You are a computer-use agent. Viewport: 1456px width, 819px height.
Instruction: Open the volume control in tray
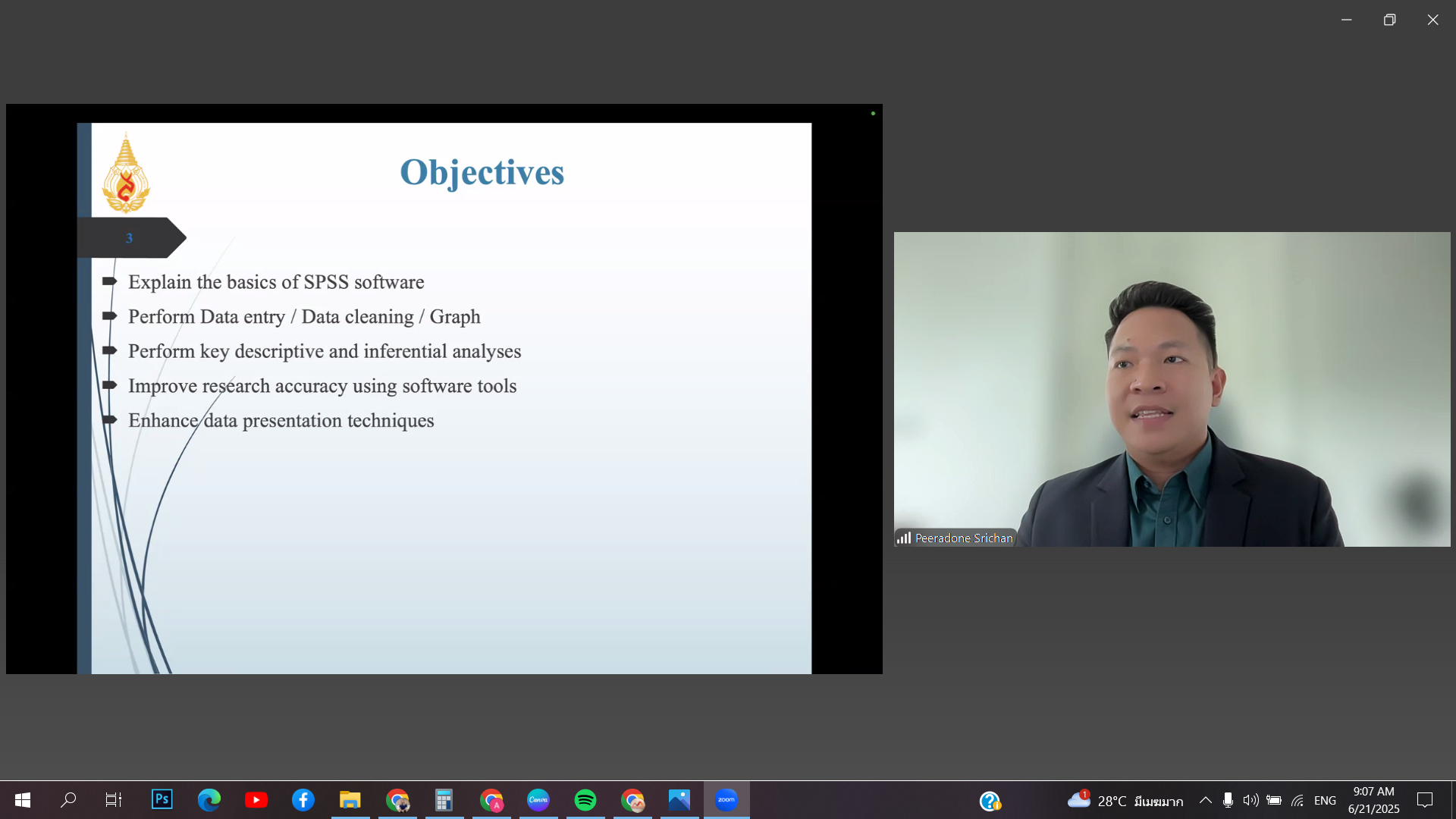(x=1250, y=800)
